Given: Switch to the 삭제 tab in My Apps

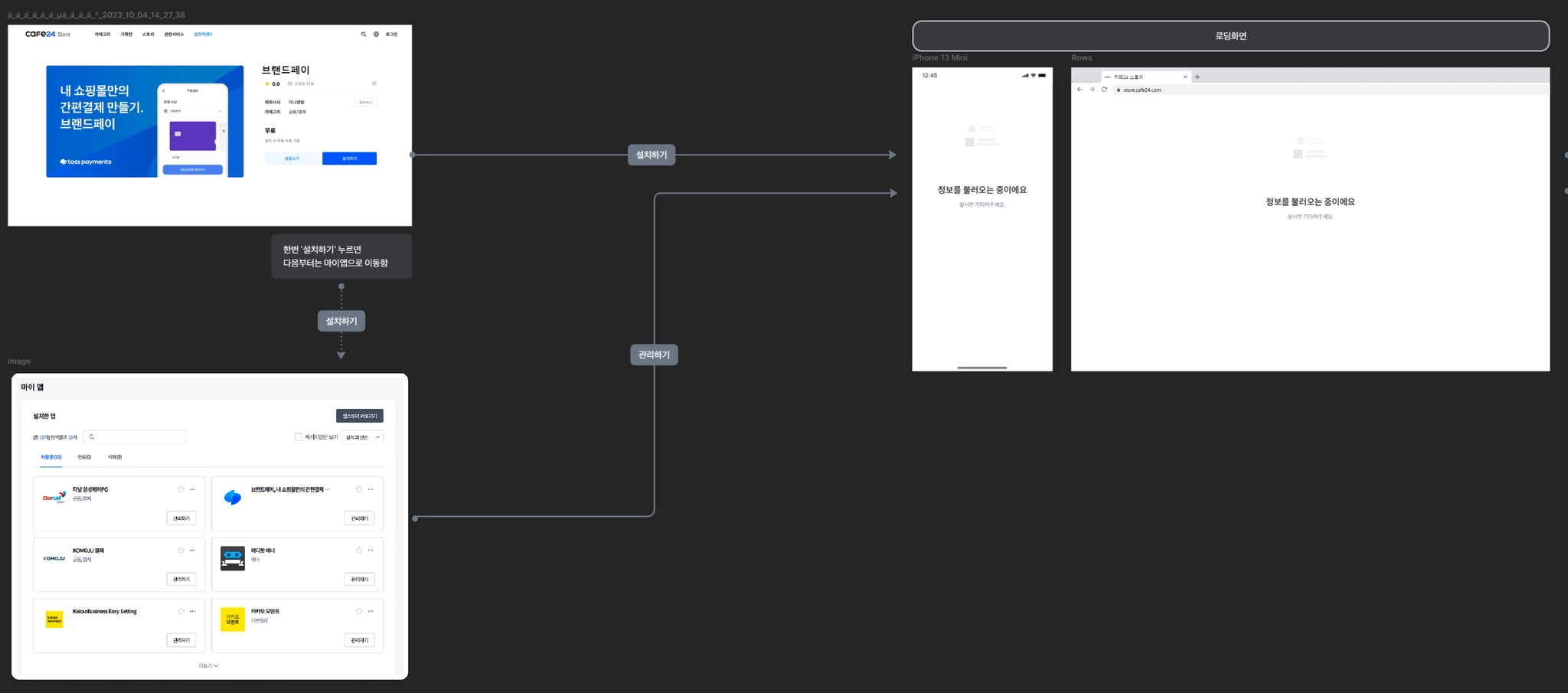Looking at the screenshot, I should 115,457.
